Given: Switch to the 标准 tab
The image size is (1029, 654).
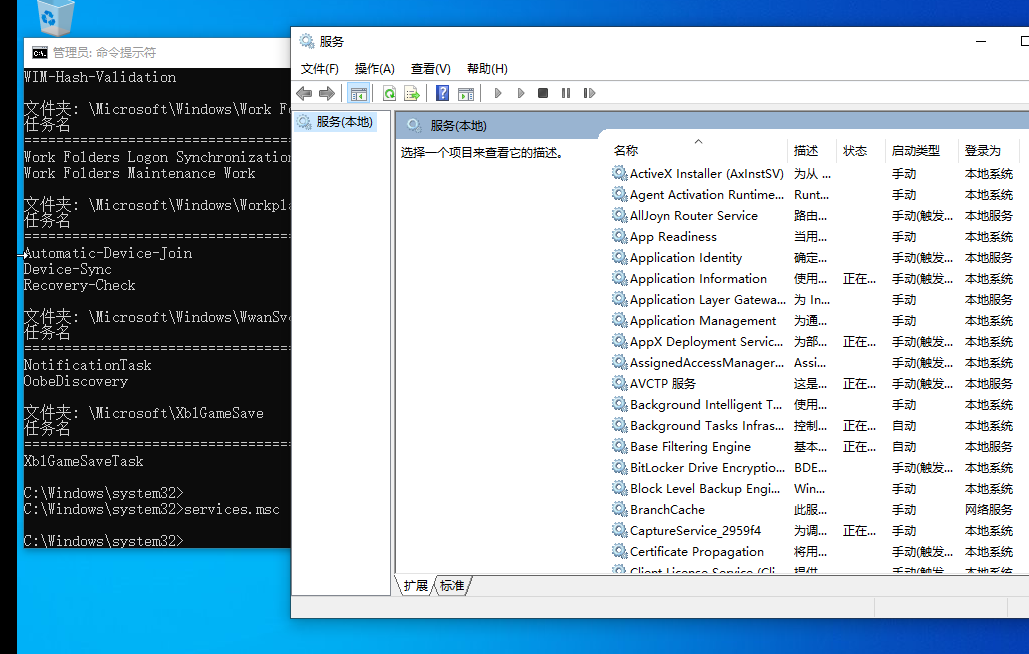Looking at the screenshot, I should coord(452,585).
